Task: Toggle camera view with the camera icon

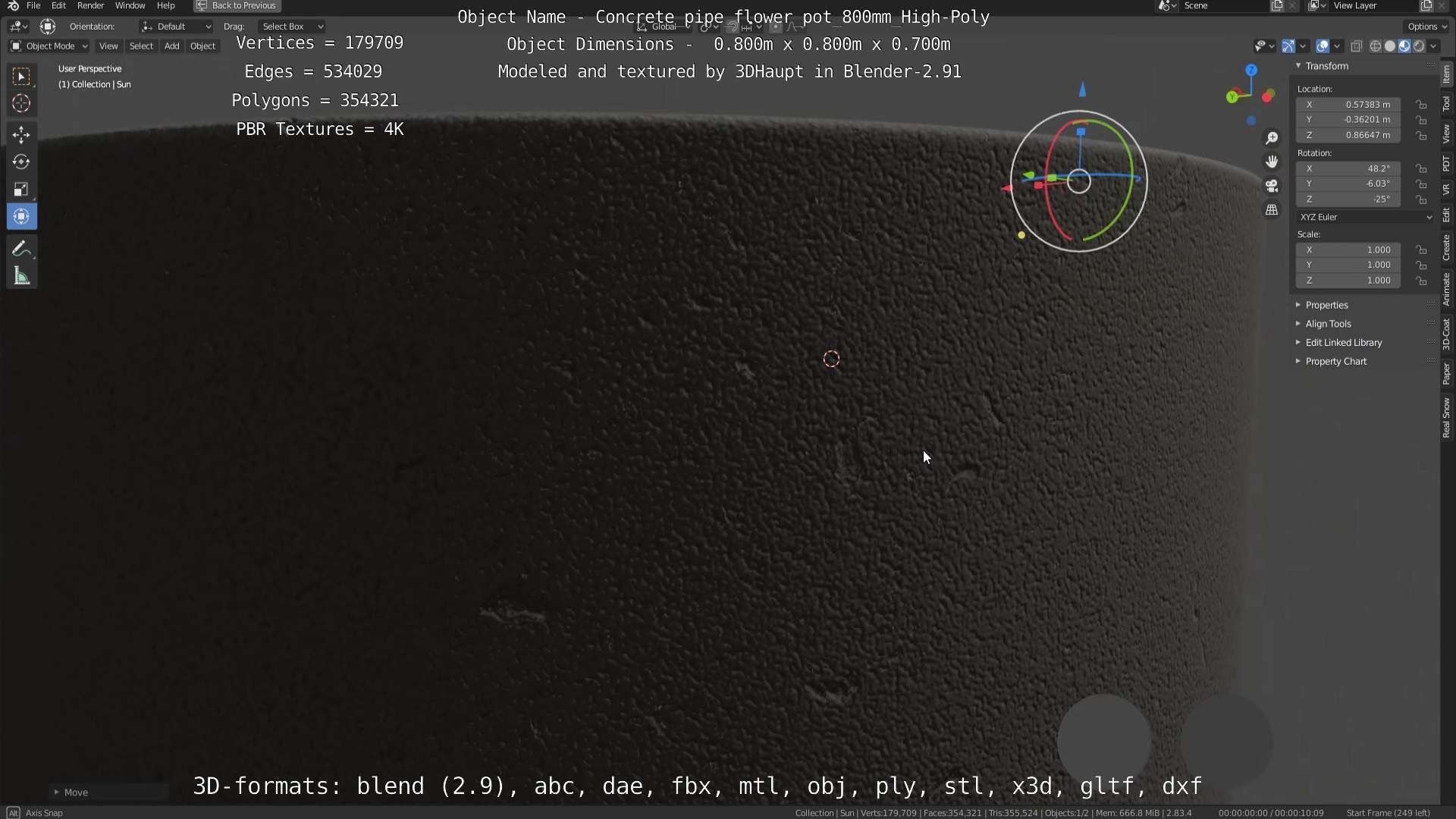Action: pyautogui.click(x=1272, y=186)
